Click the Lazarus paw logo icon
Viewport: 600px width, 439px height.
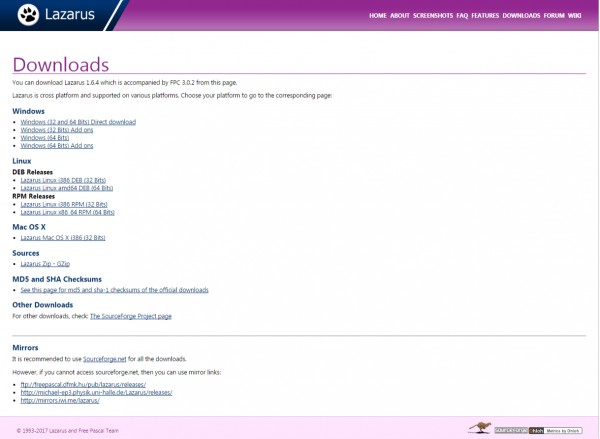(x=28, y=15)
